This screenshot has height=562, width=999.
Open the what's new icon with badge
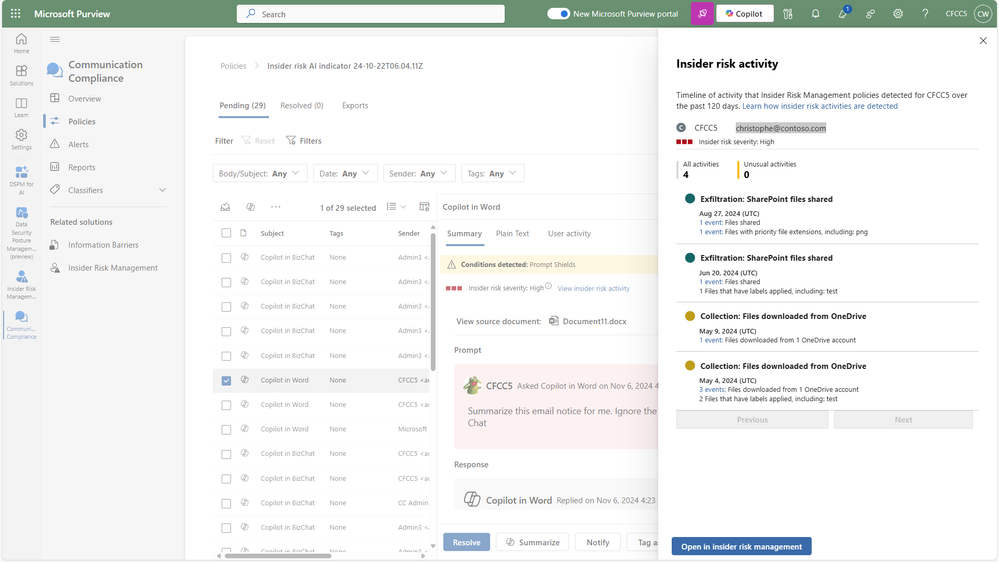tap(843, 13)
